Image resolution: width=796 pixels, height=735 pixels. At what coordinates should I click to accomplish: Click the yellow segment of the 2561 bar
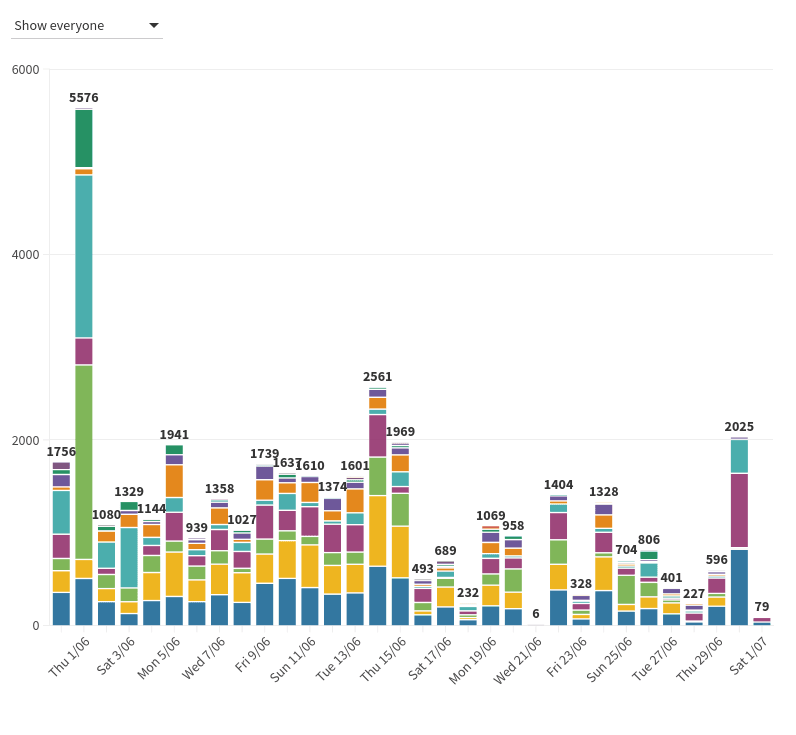pyautogui.click(x=377, y=530)
